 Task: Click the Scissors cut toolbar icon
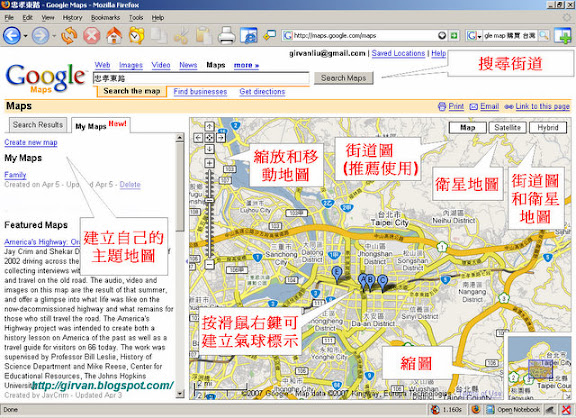(x=181, y=36)
